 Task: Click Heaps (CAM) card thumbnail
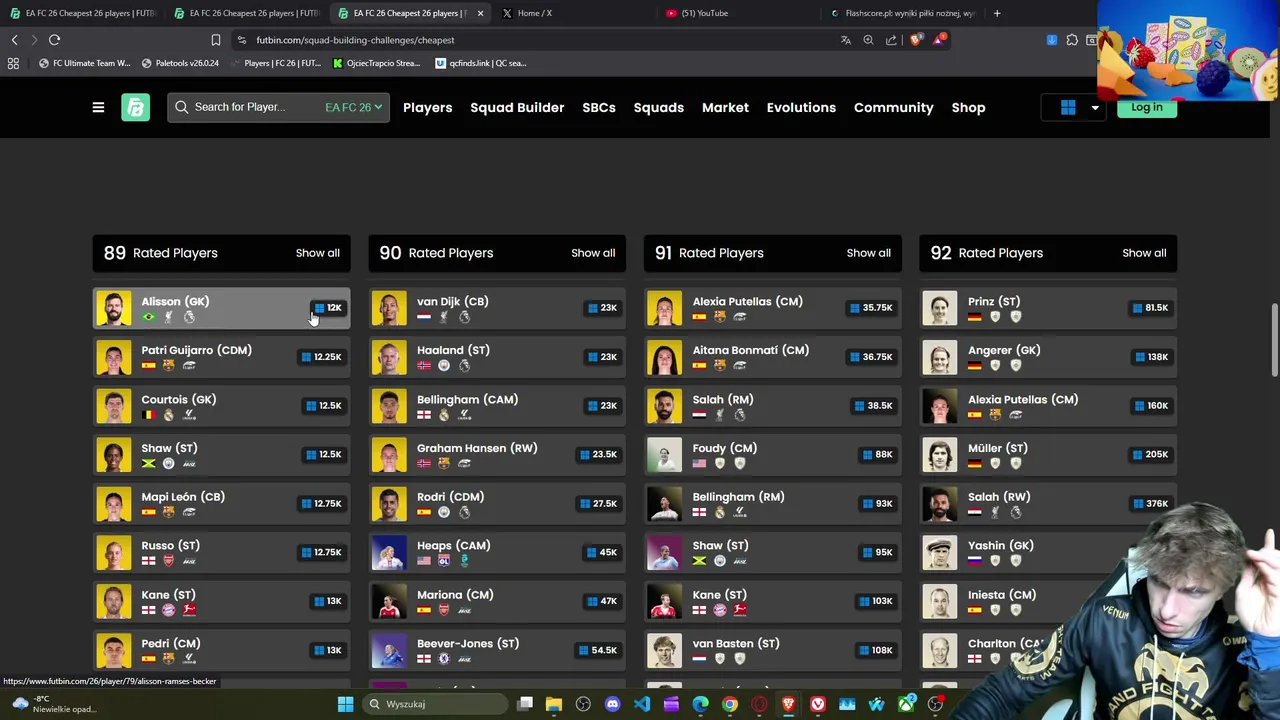tap(389, 552)
